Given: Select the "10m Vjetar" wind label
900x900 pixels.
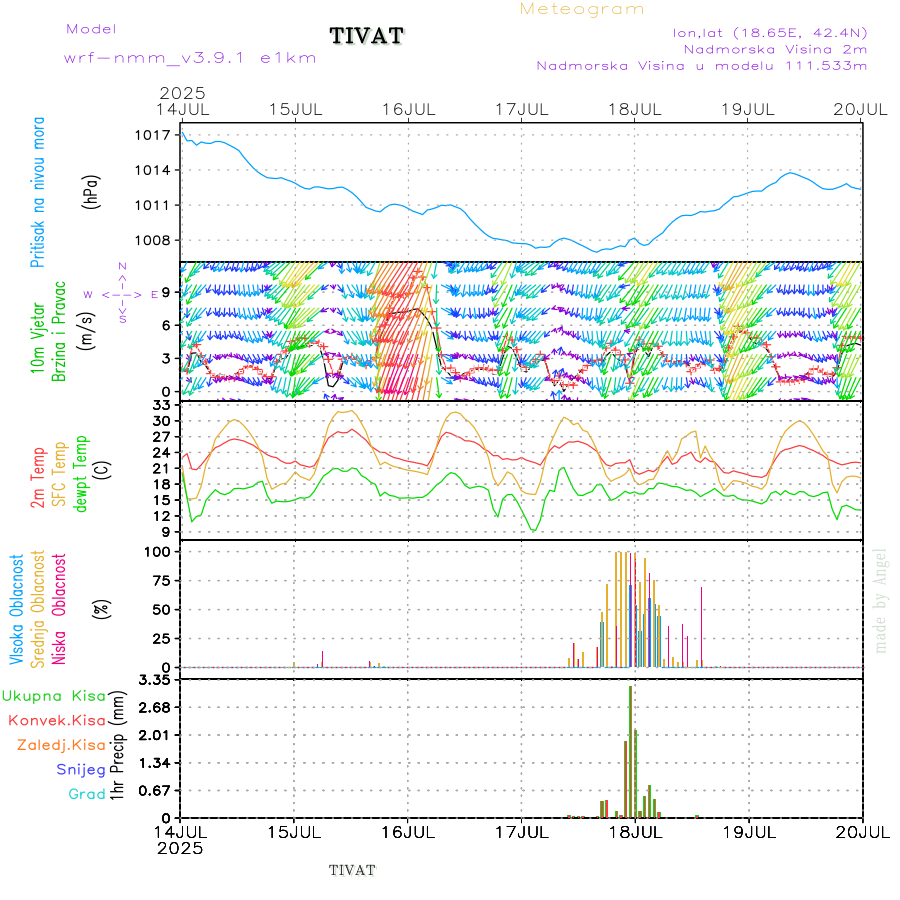Looking at the screenshot, I should (x=38, y=338).
